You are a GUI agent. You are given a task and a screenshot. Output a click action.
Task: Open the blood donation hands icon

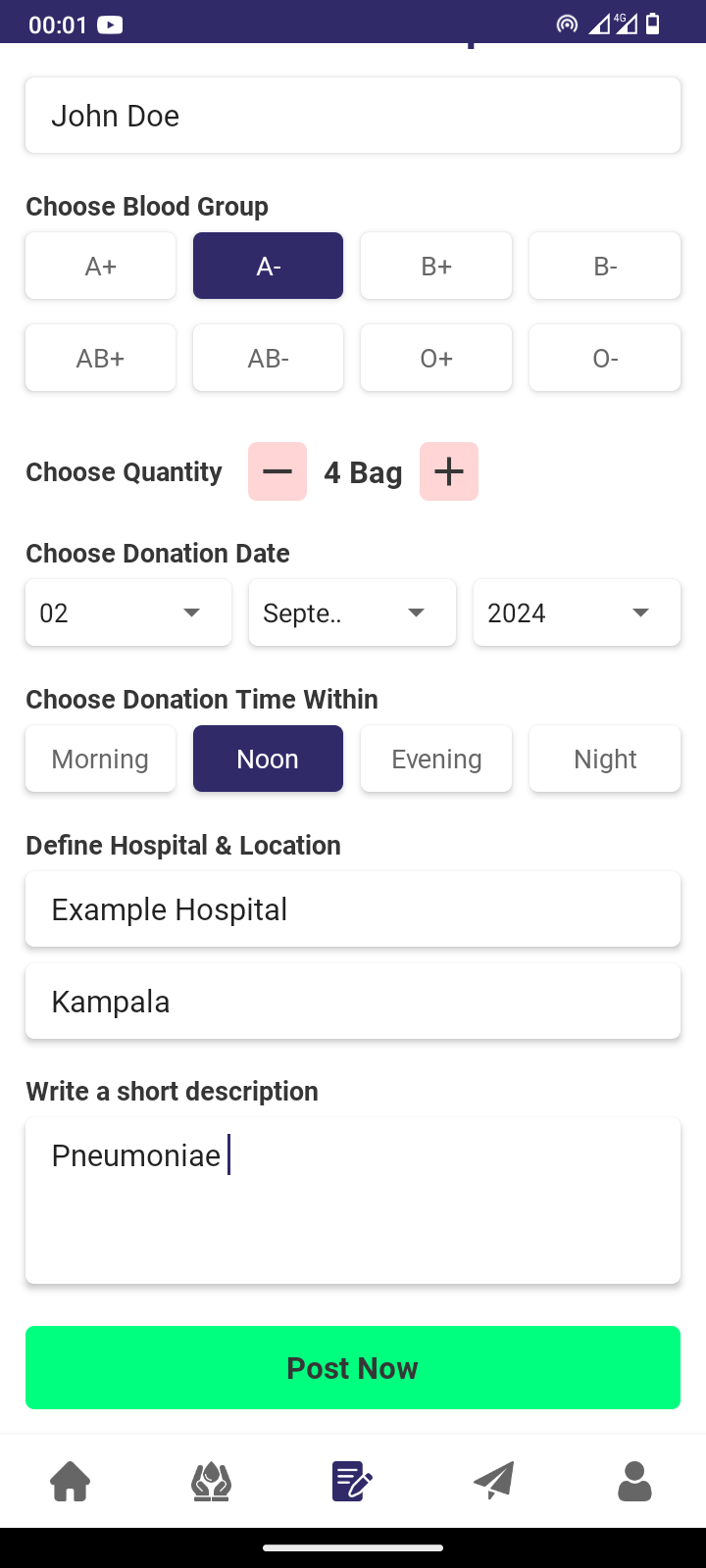211,1481
